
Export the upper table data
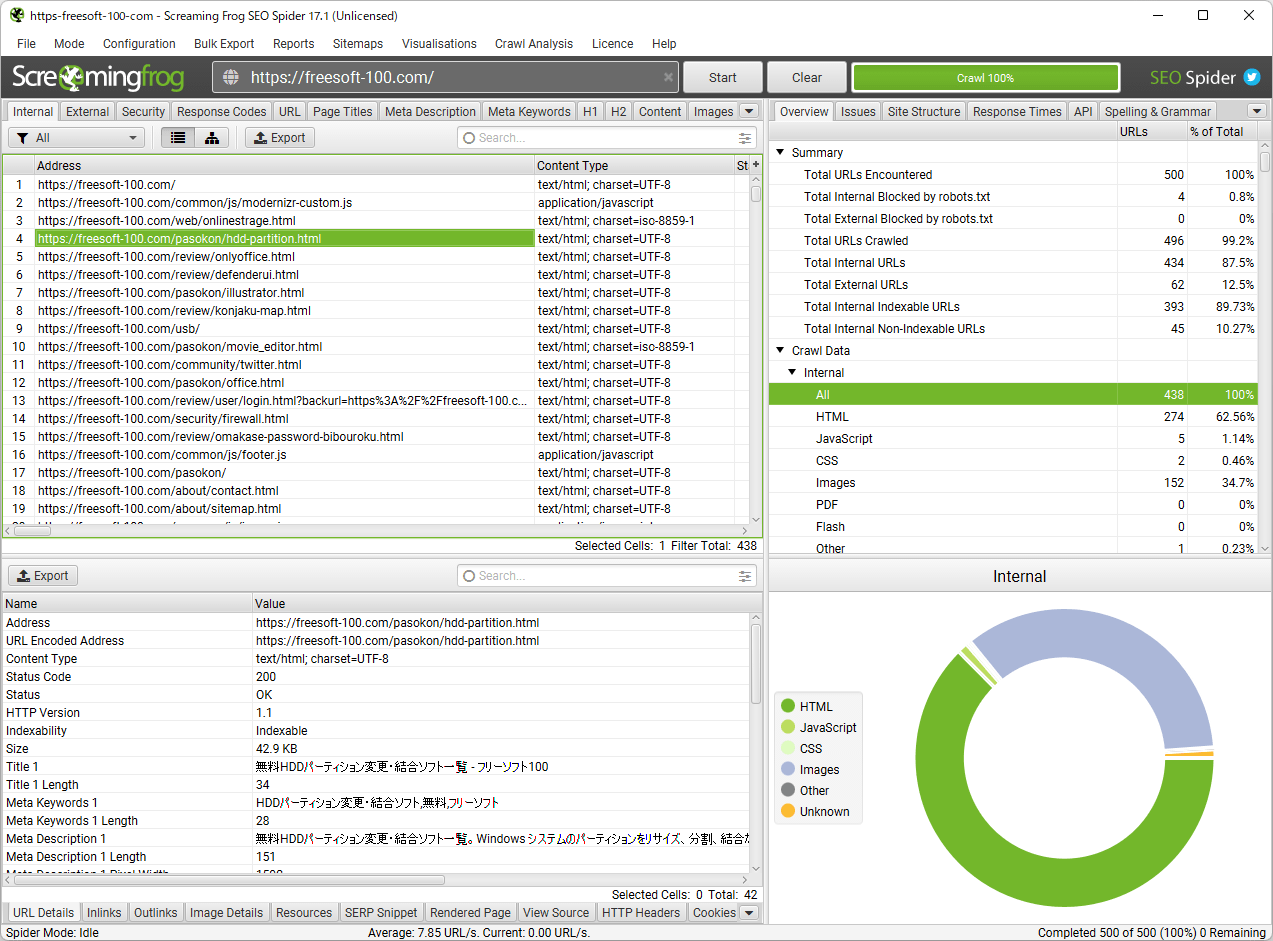[x=280, y=138]
